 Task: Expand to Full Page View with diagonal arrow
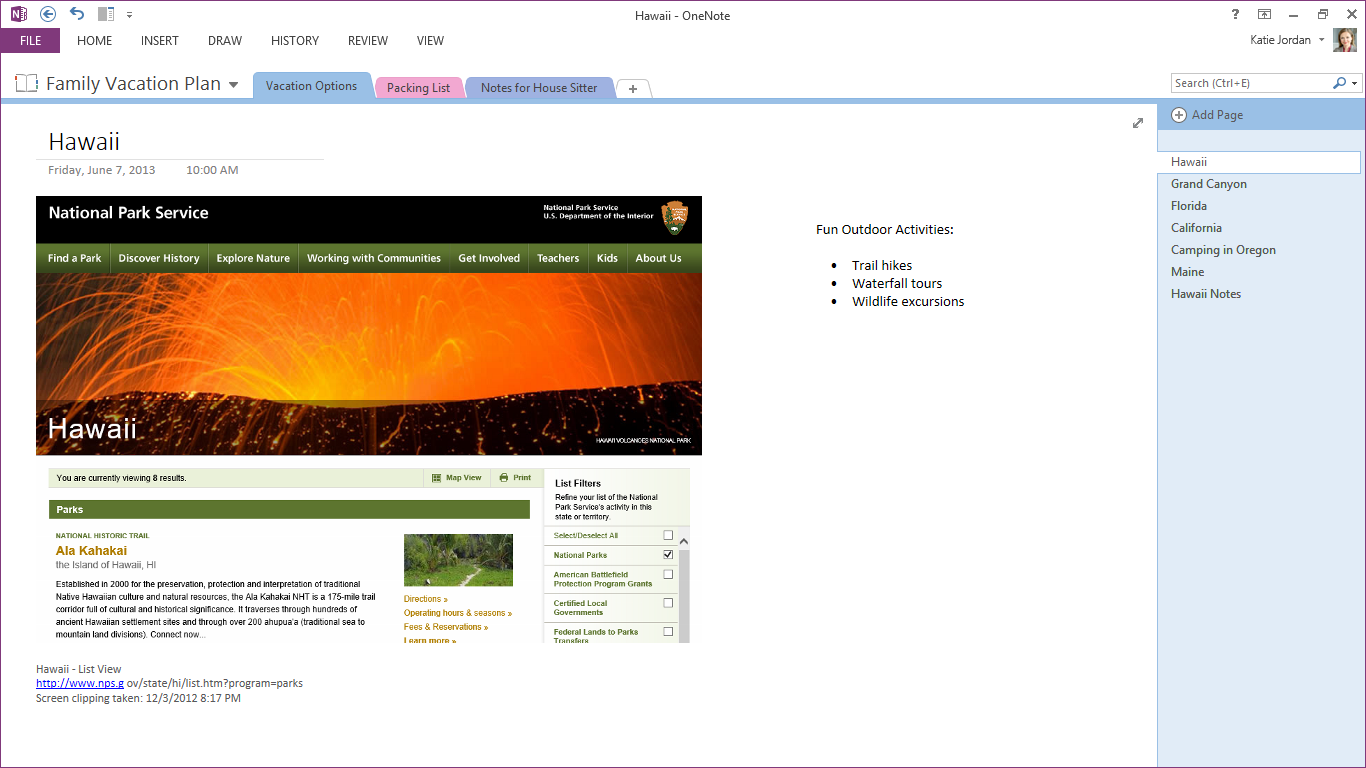(x=1138, y=123)
